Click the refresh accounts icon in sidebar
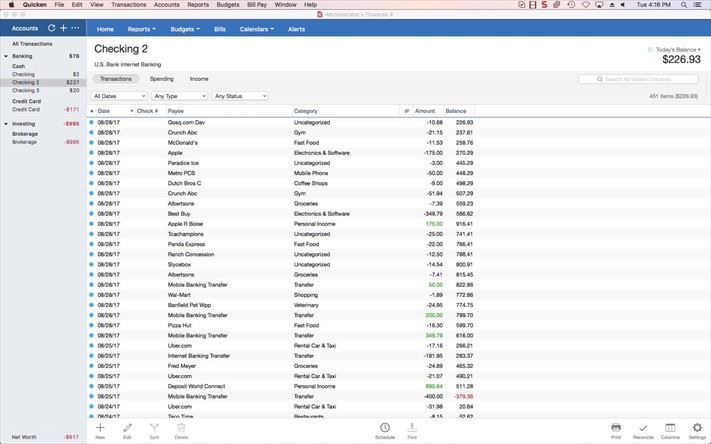Image resolution: width=711 pixels, height=444 pixels. 51,28
